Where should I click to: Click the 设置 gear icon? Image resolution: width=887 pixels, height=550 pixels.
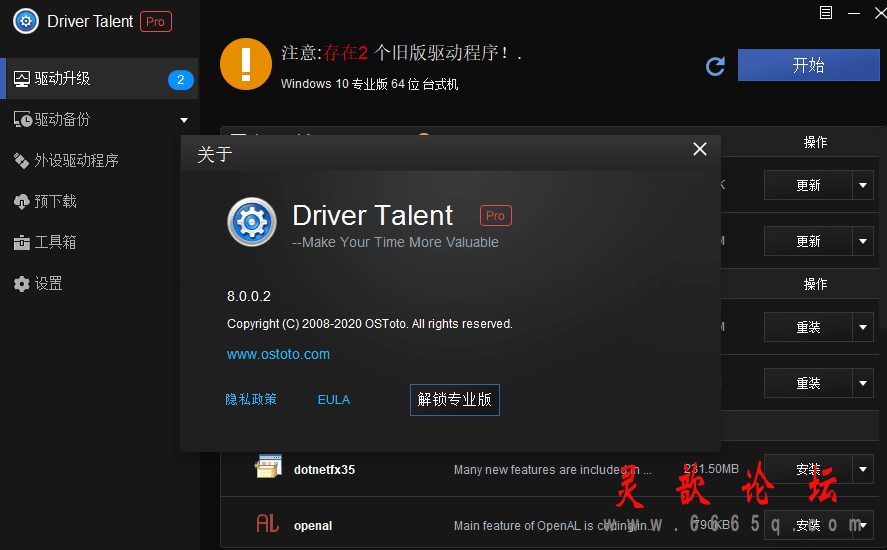(21, 283)
